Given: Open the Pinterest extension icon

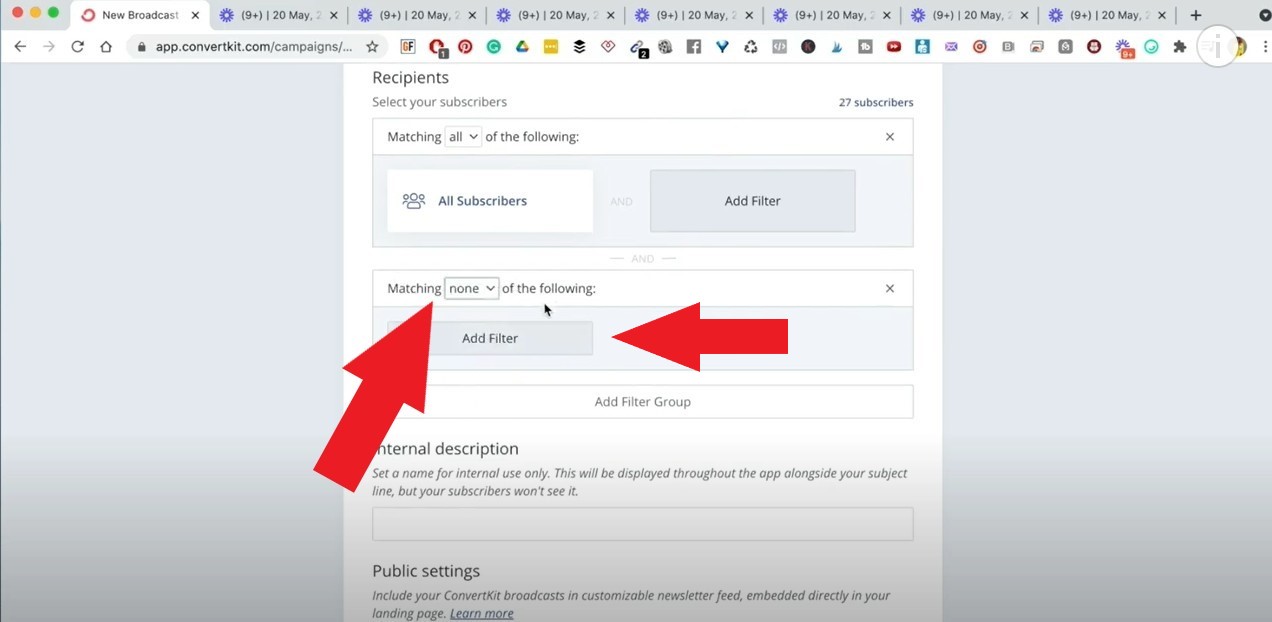Looking at the screenshot, I should click(465, 46).
